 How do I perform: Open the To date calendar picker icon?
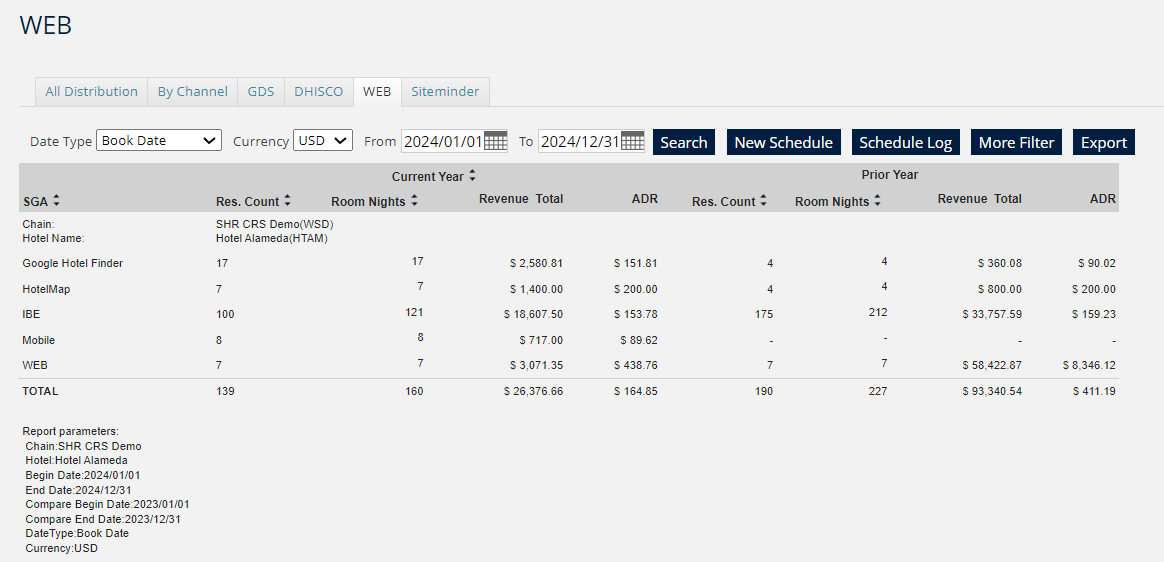tap(632, 141)
